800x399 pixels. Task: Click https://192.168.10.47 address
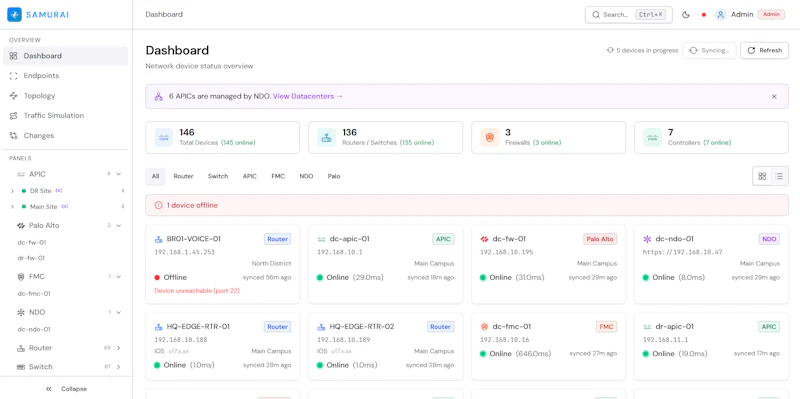click(x=683, y=252)
